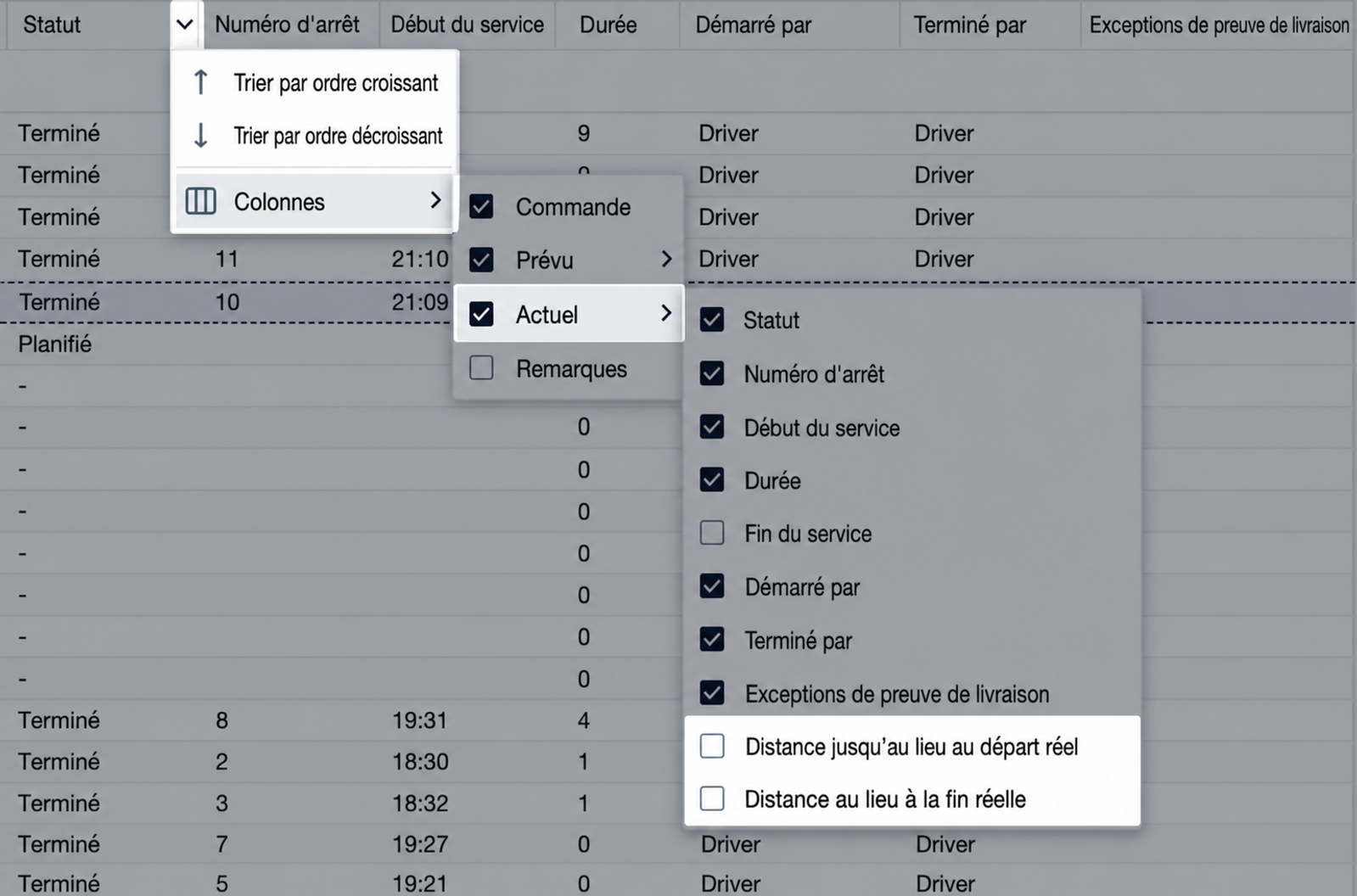Image resolution: width=1357 pixels, height=896 pixels.
Task: Select the 21:10 start time cell
Action: [419, 259]
